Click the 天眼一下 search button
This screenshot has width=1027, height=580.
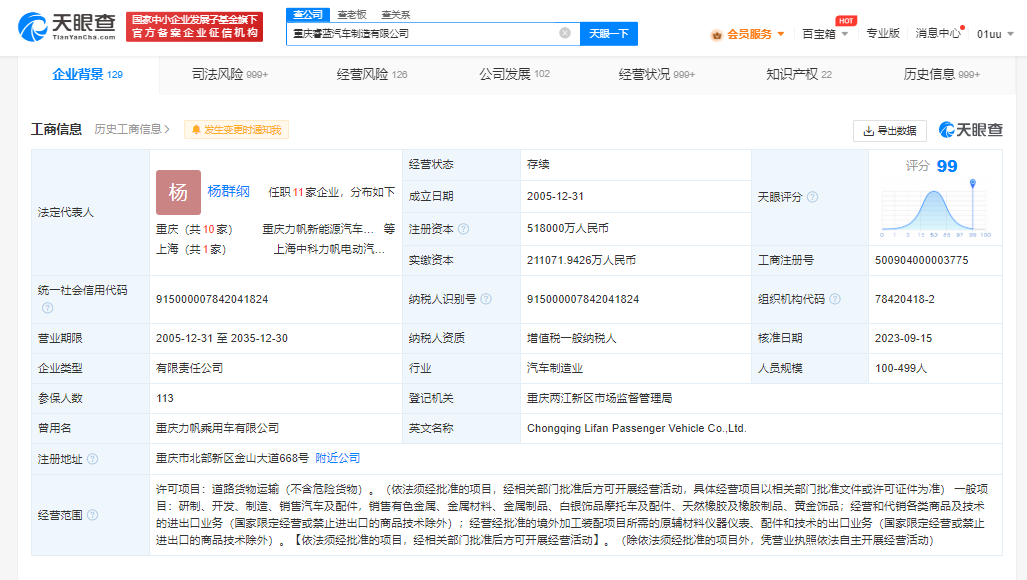click(609, 33)
